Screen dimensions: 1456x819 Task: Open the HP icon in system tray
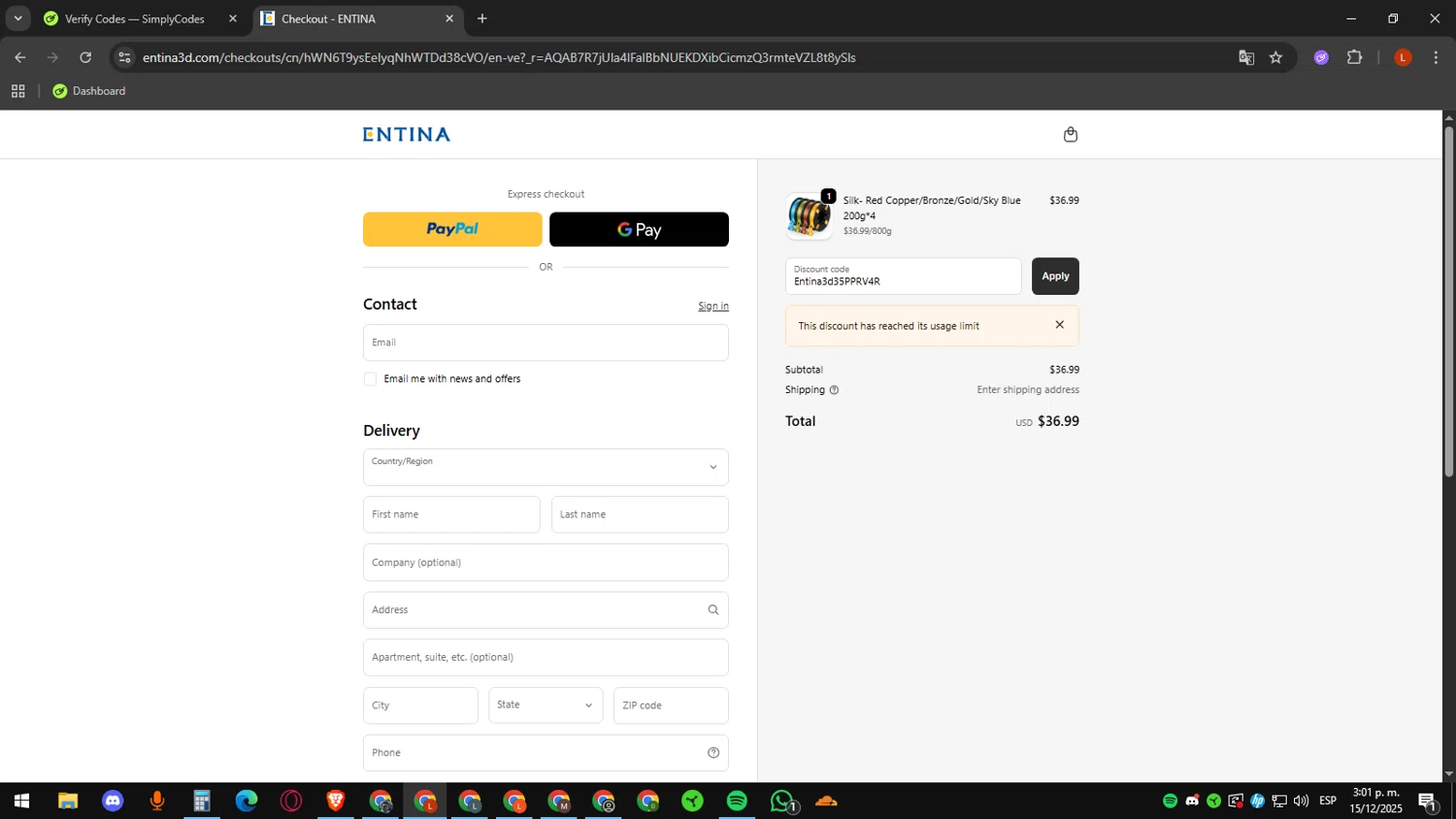click(1257, 801)
